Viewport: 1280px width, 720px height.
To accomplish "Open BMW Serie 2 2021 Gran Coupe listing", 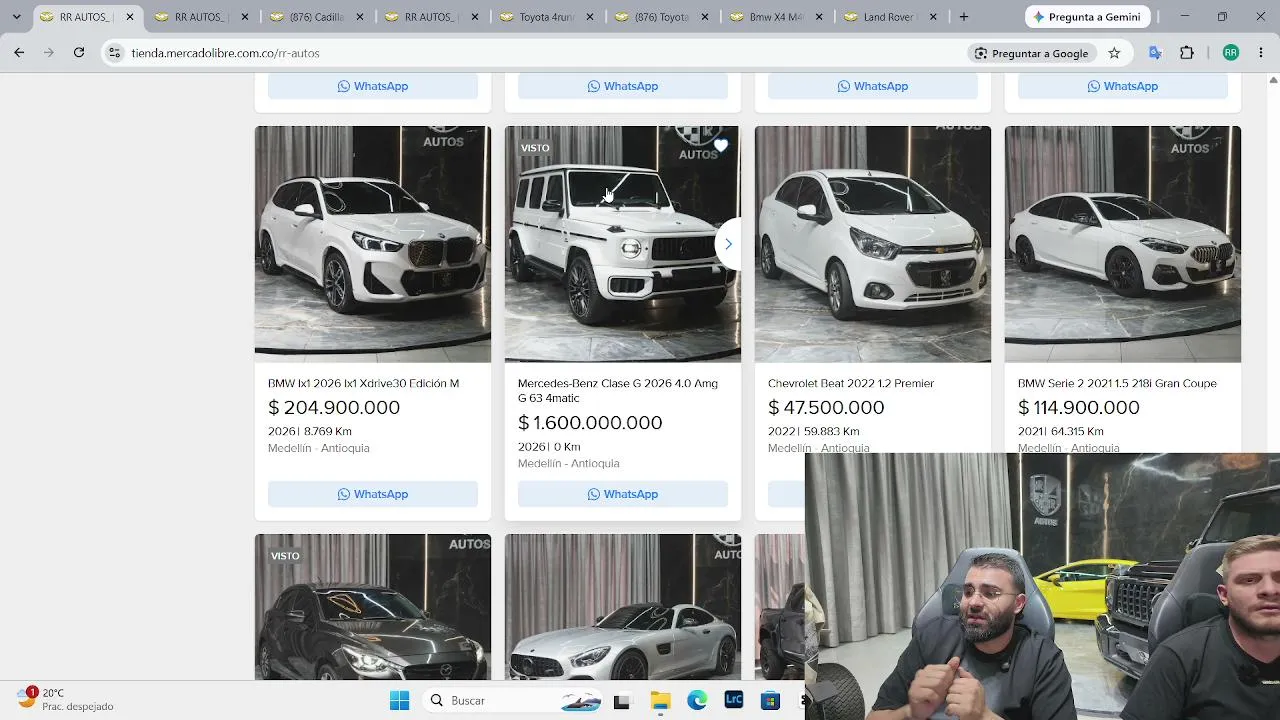I will point(1117,383).
